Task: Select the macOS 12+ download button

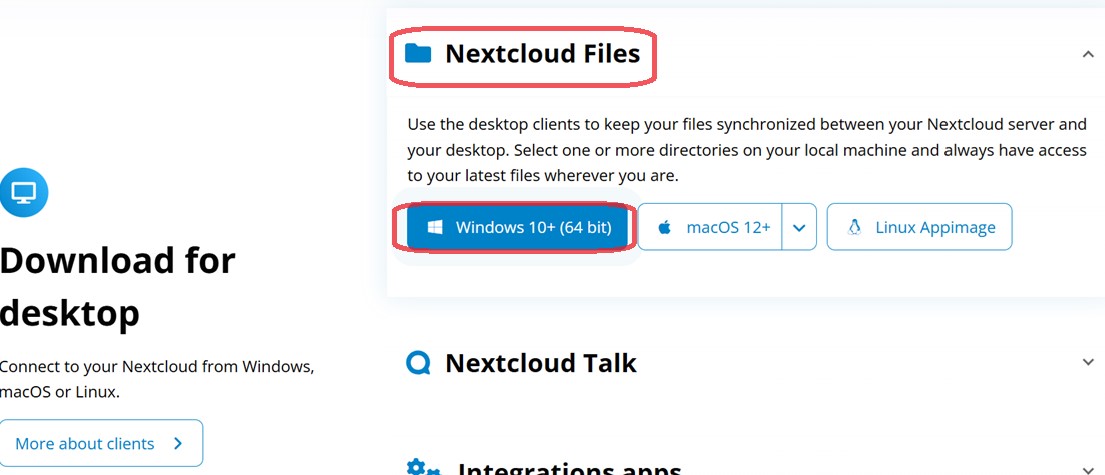Action: point(710,227)
